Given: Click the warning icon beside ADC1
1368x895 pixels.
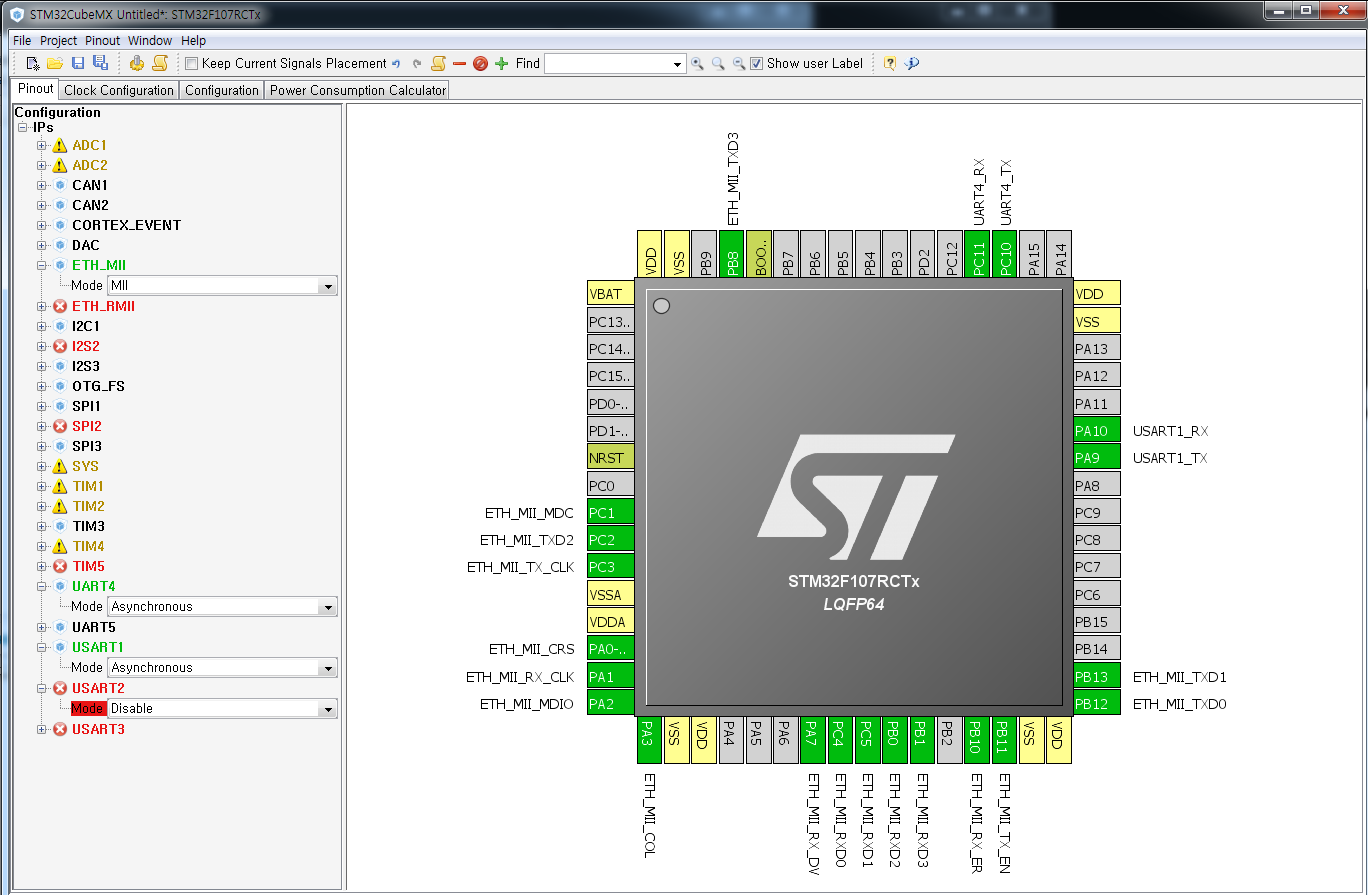Looking at the screenshot, I should pos(60,146).
